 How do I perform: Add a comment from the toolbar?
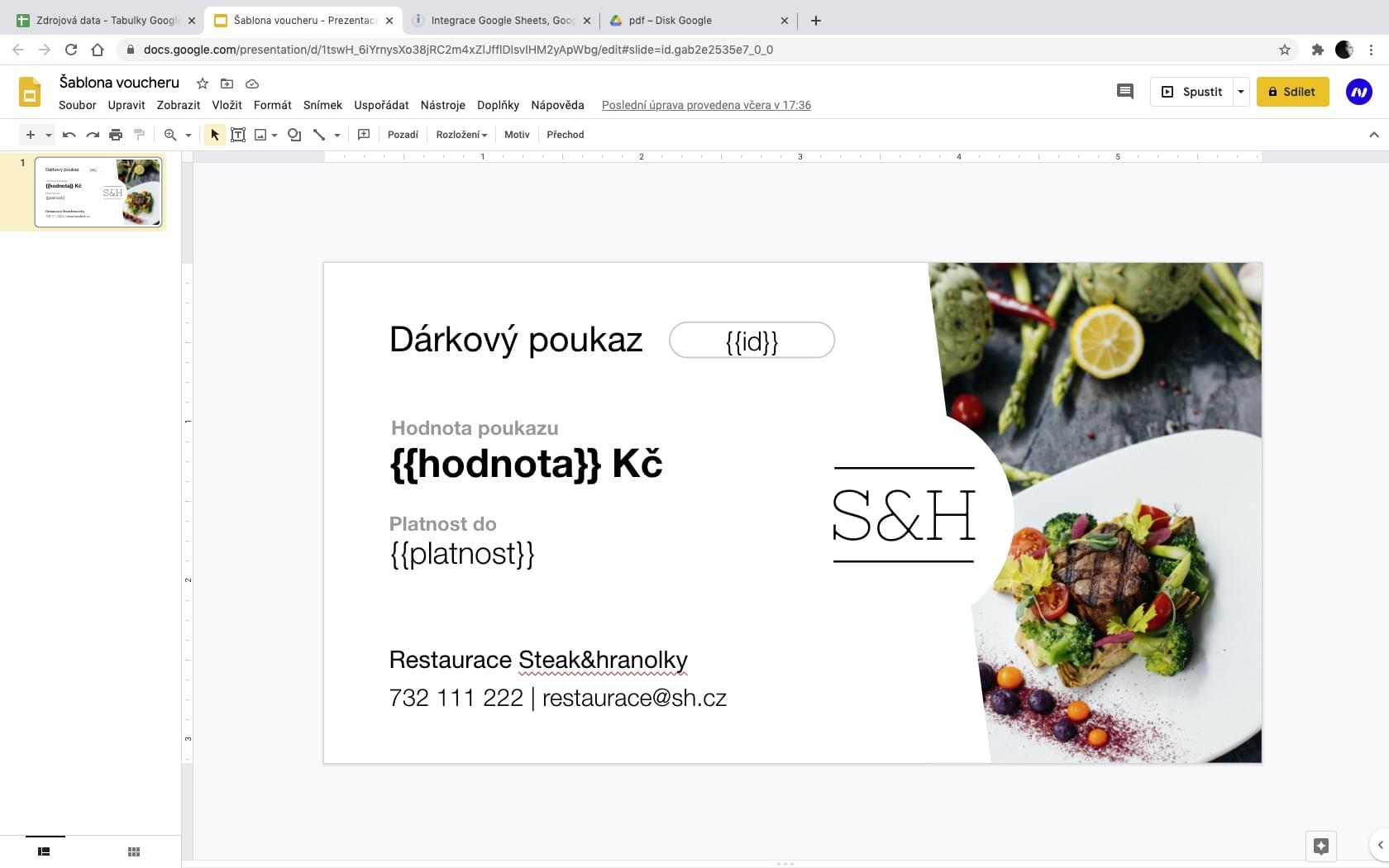coord(364,135)
